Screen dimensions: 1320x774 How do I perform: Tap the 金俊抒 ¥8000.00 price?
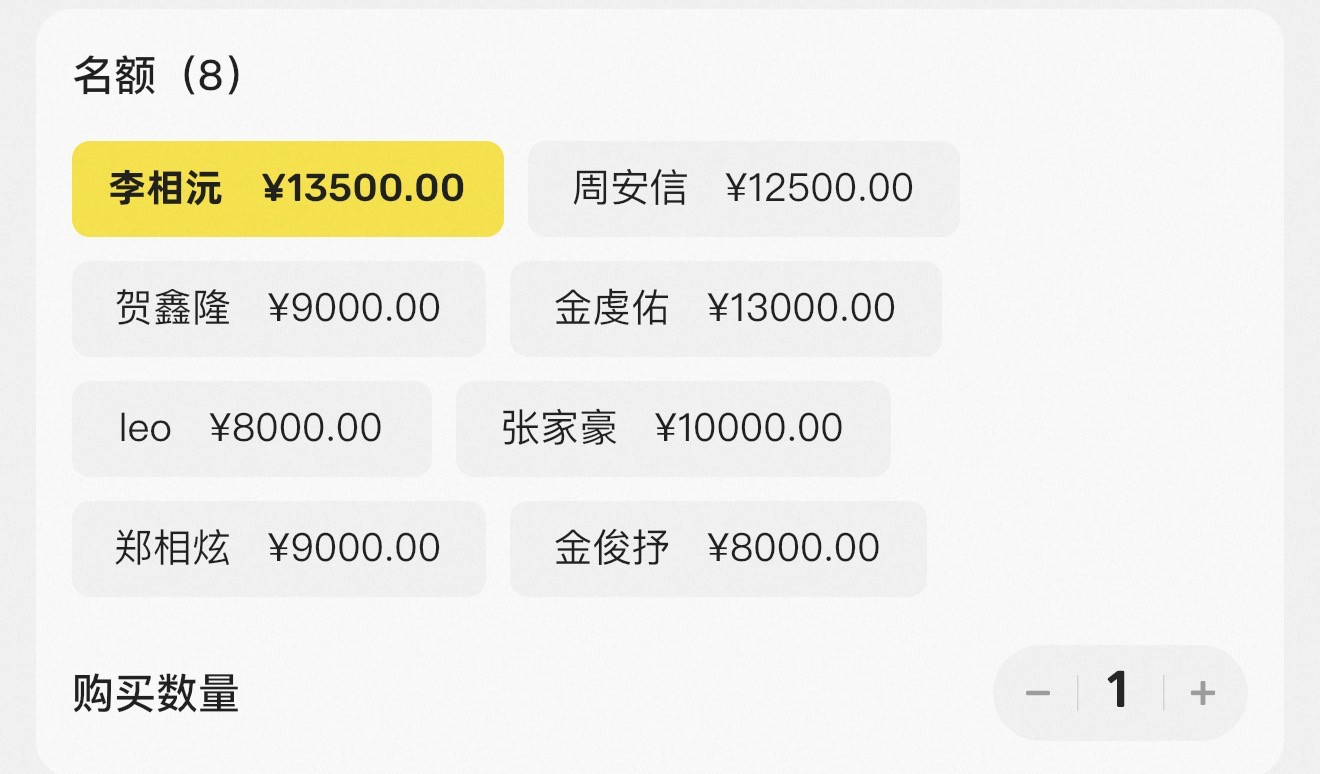coord(794,549)
